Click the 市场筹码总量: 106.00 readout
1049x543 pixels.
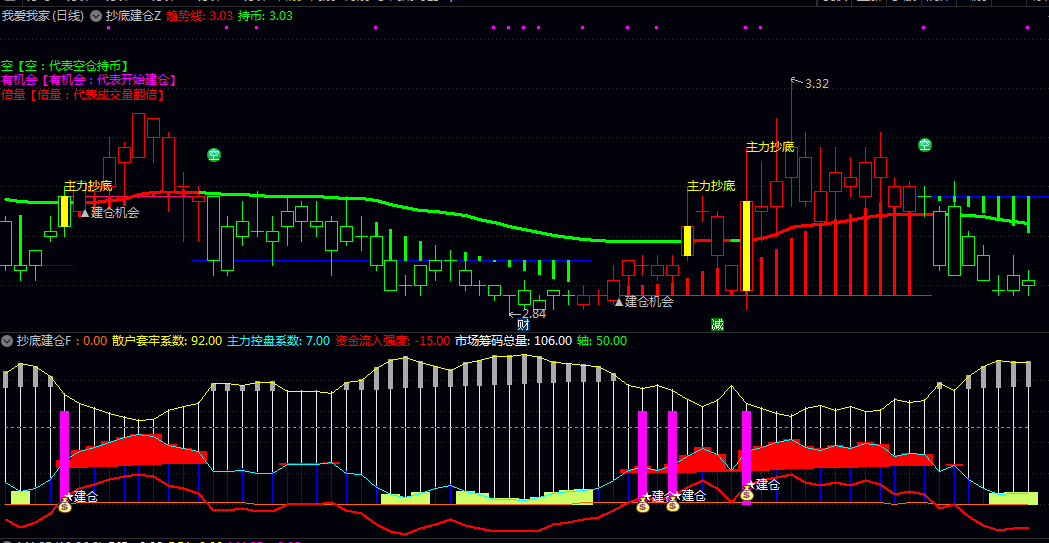[x=513, y=341]
